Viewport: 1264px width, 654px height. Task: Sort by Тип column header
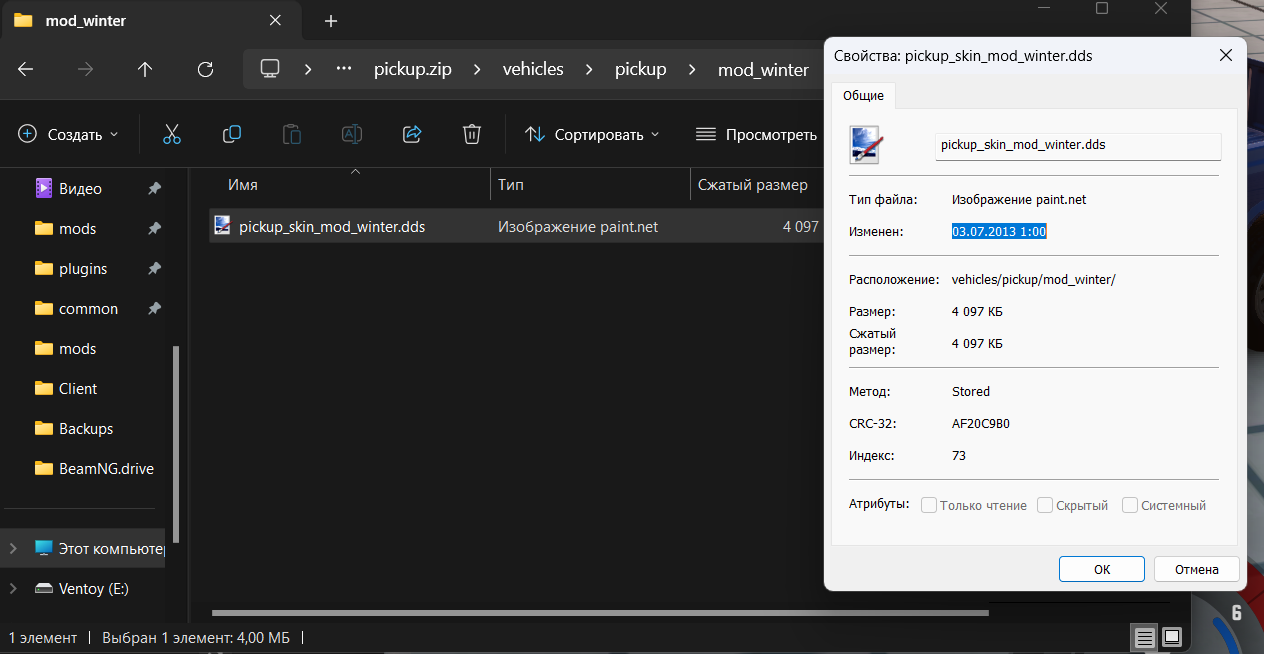(x=590, y=184)
